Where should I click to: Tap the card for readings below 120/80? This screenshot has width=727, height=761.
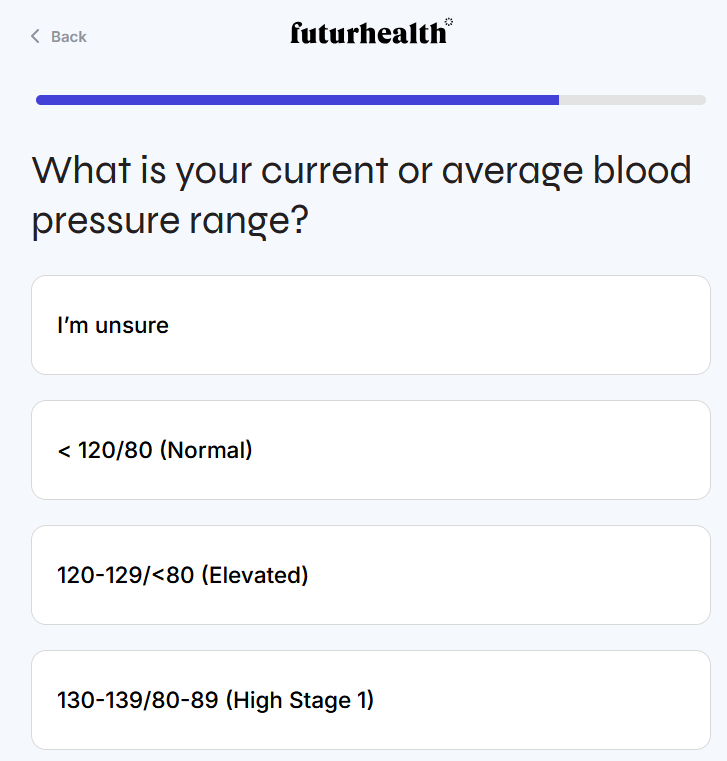click(371, 450)
